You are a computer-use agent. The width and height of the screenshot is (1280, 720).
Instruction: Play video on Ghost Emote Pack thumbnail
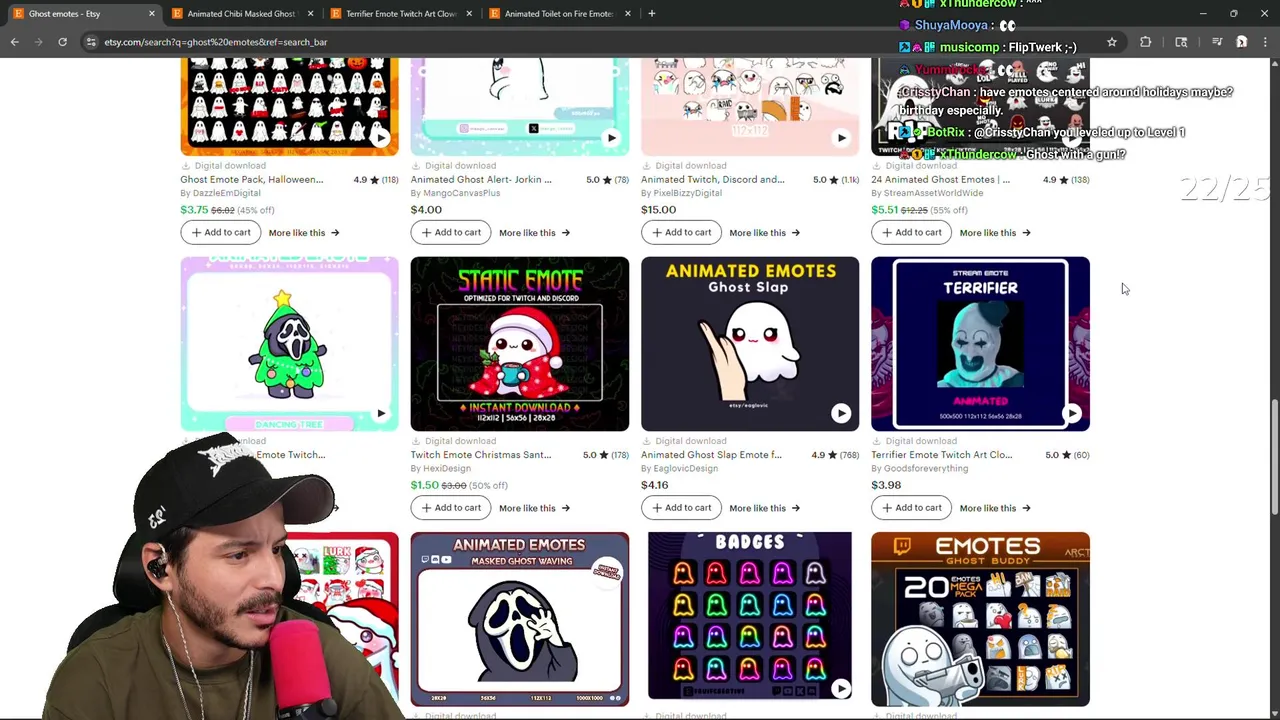pos(381,138)
